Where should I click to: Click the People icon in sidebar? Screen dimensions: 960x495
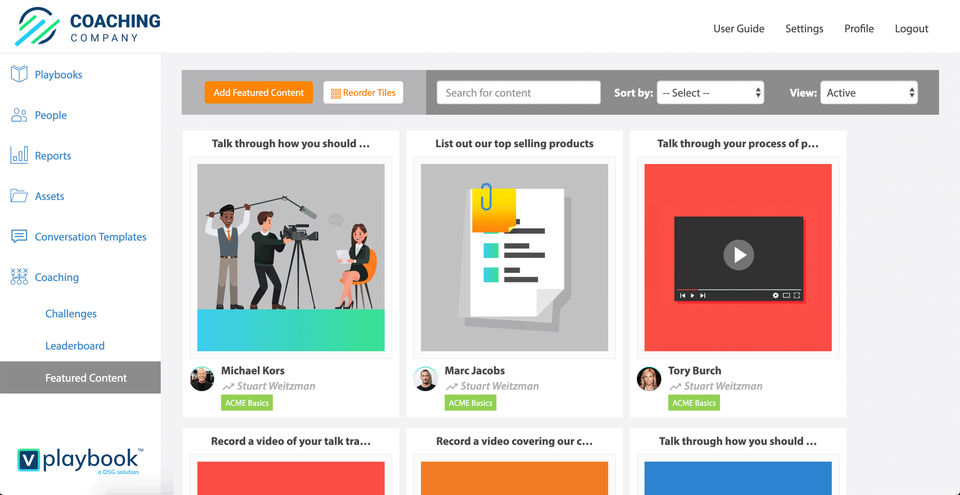(19, 115)
